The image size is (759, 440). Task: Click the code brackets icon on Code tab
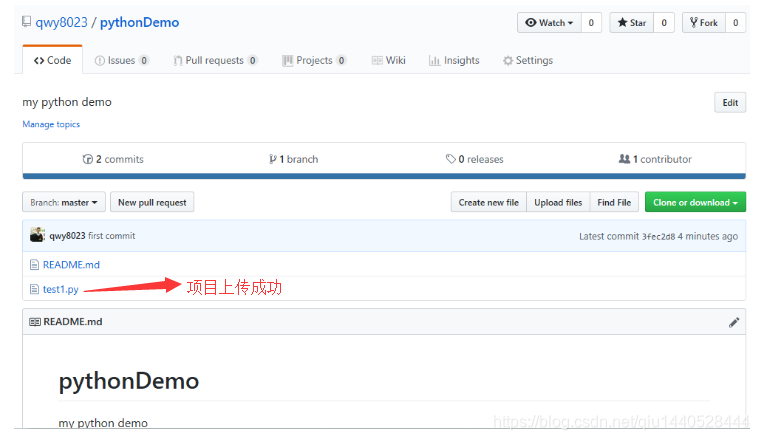39,61
